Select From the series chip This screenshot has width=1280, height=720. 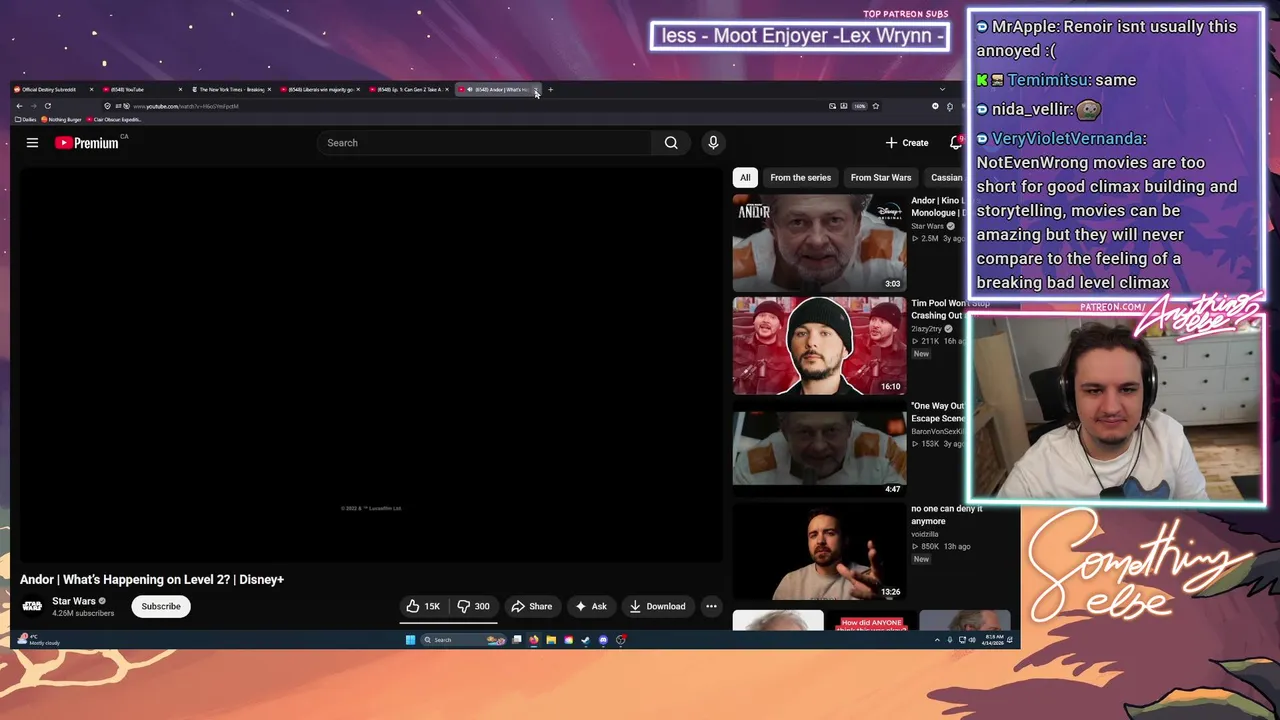coord(800,177)
